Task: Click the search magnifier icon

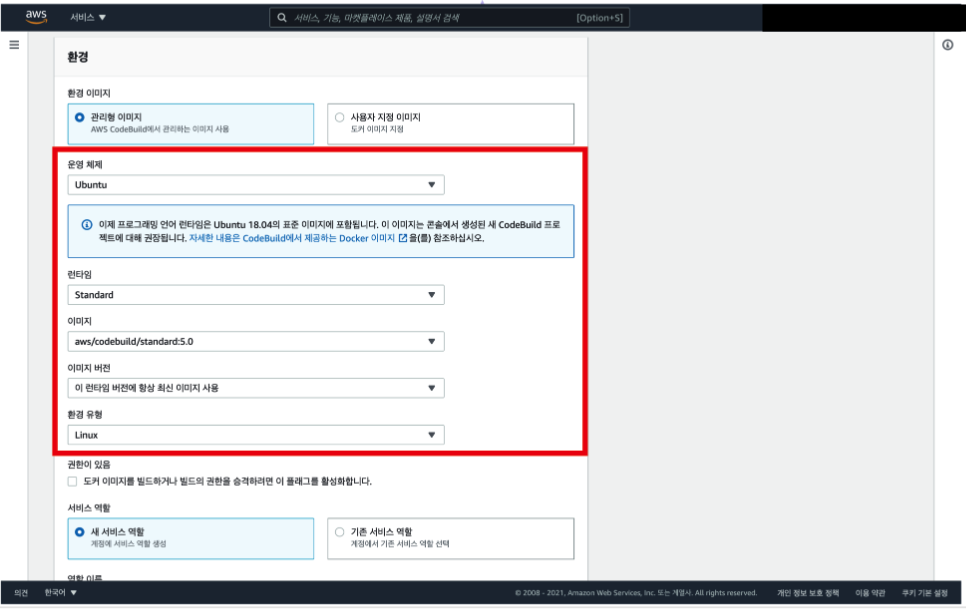Action: [282, 18]
